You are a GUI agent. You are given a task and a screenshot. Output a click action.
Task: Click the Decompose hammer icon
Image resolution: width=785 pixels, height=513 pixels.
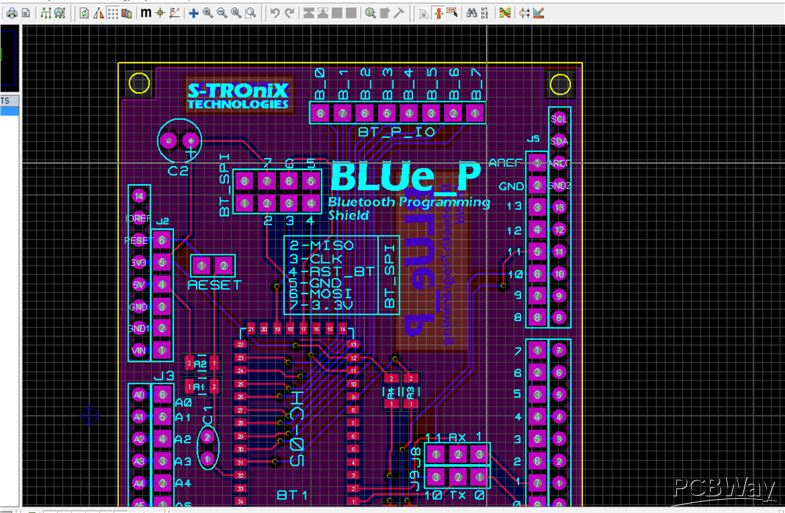tap(399, 13)
